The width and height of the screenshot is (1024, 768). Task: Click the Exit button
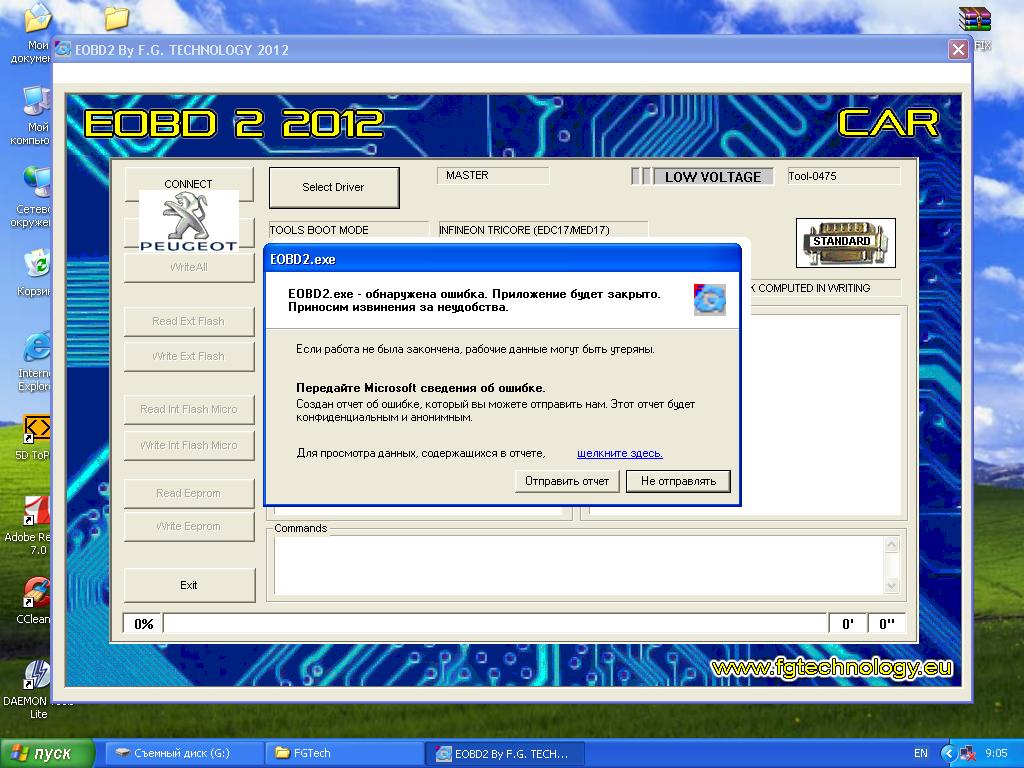pos(189,585)
